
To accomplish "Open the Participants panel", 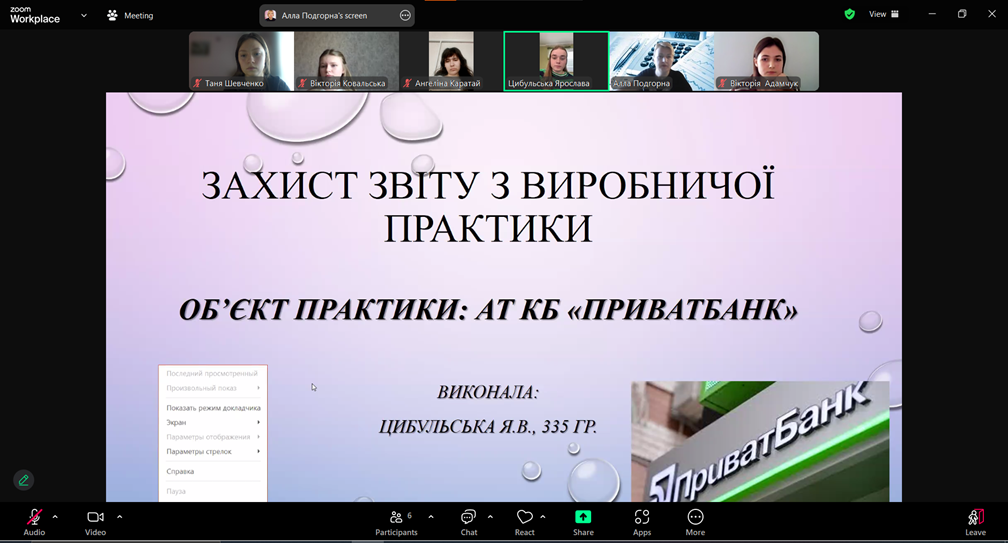I will pos(397,518).
